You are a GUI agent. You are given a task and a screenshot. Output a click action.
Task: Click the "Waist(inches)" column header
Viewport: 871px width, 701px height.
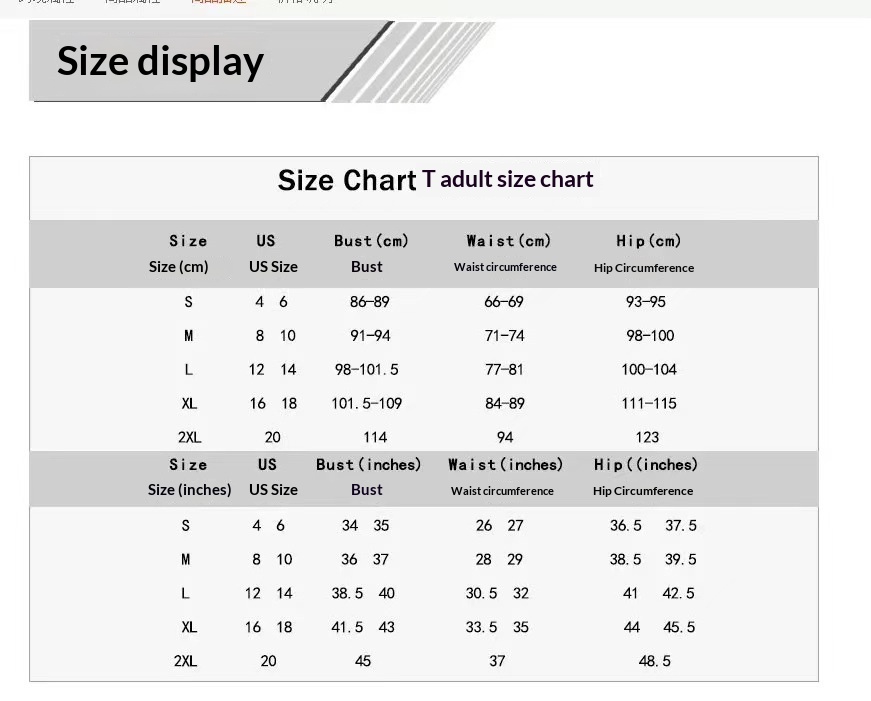[505, 465]
